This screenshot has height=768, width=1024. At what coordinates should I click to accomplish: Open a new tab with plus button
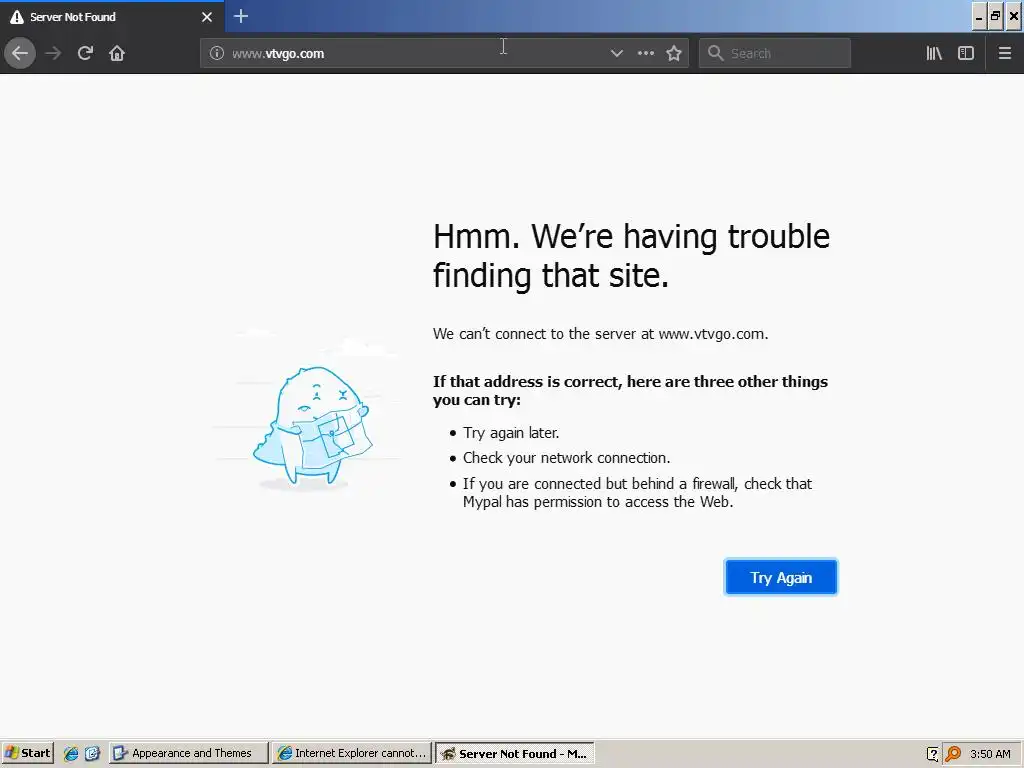(x=241, y=16)
